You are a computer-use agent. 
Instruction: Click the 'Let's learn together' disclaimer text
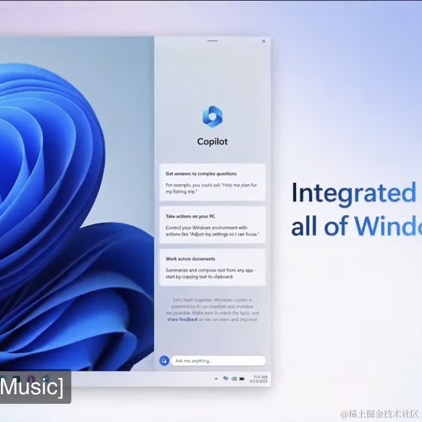pyautogui.click(x=212, y=310)
